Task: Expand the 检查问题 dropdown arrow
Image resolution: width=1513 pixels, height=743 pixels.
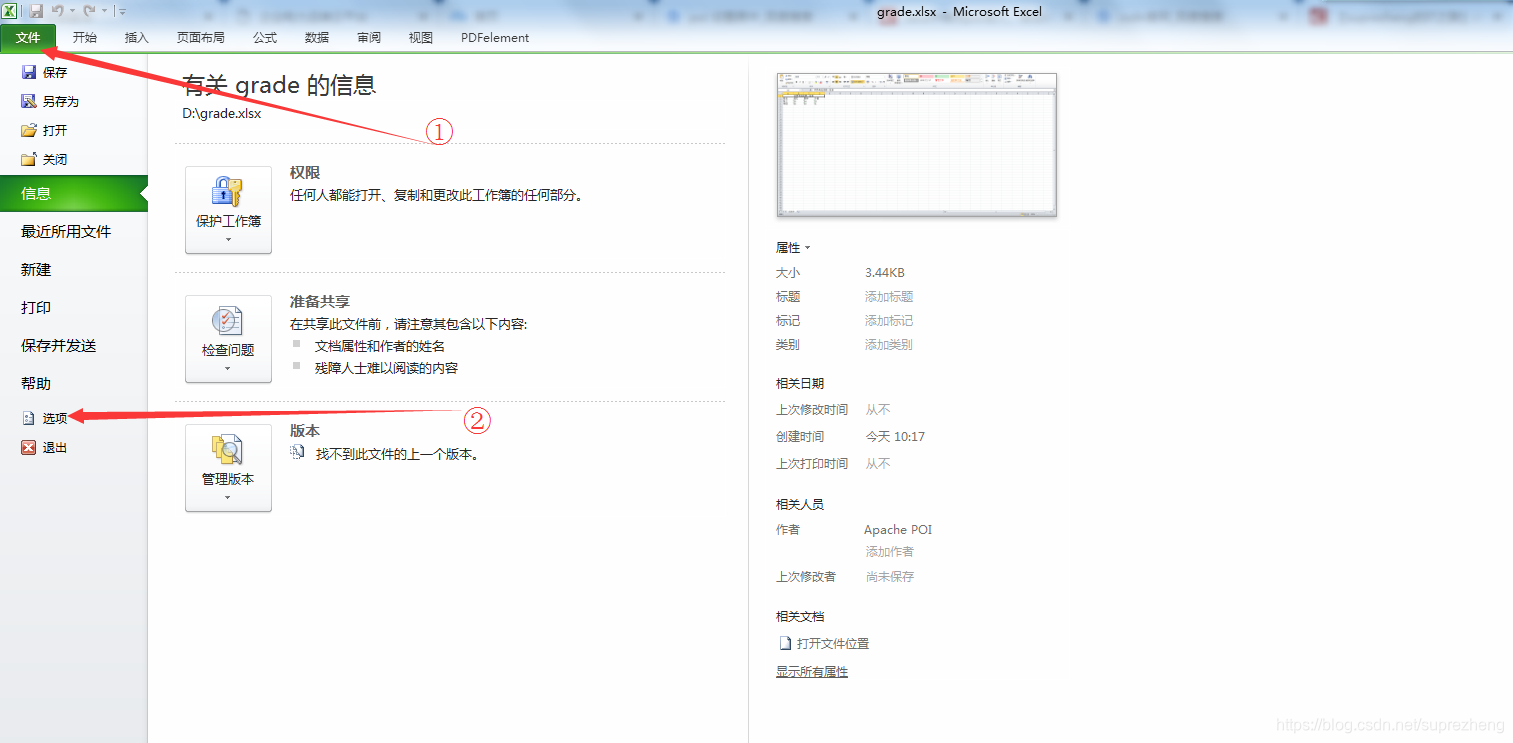Action: [x=228, y=369]
